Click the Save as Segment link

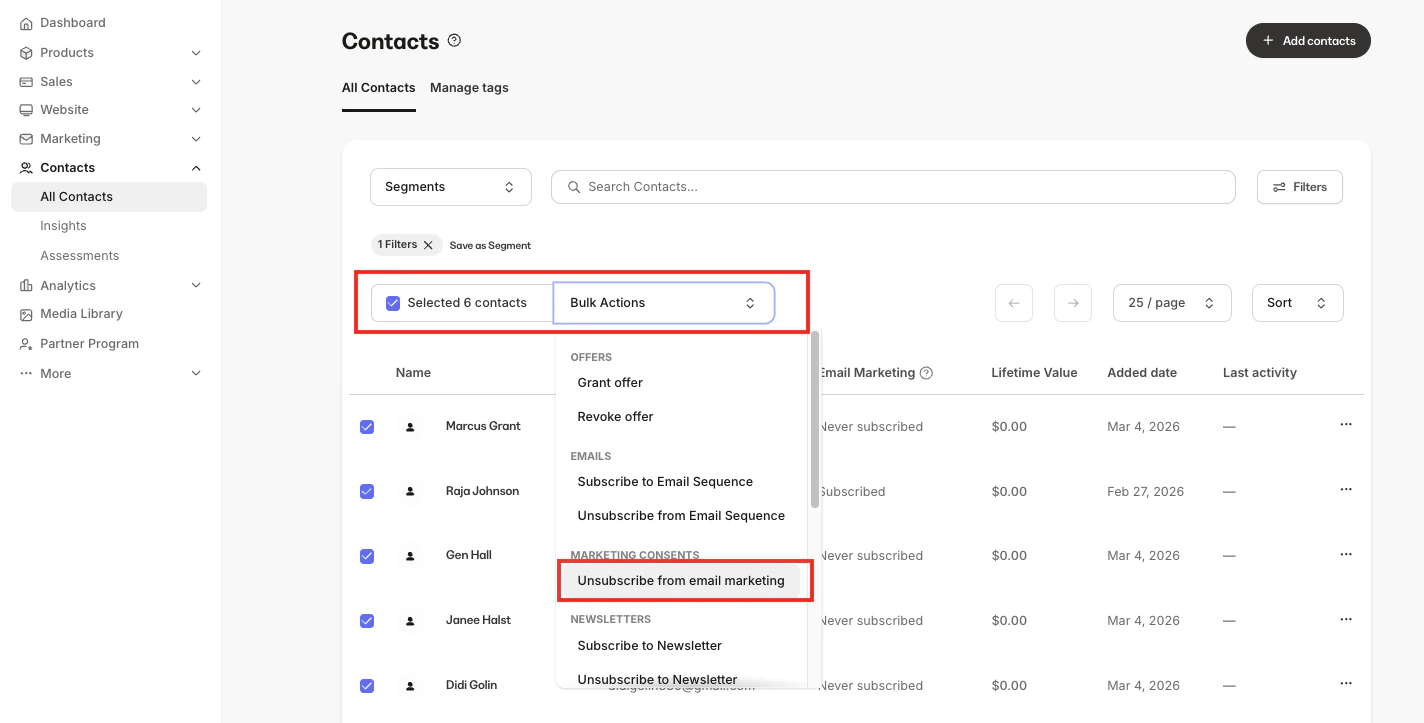(490, 245)
